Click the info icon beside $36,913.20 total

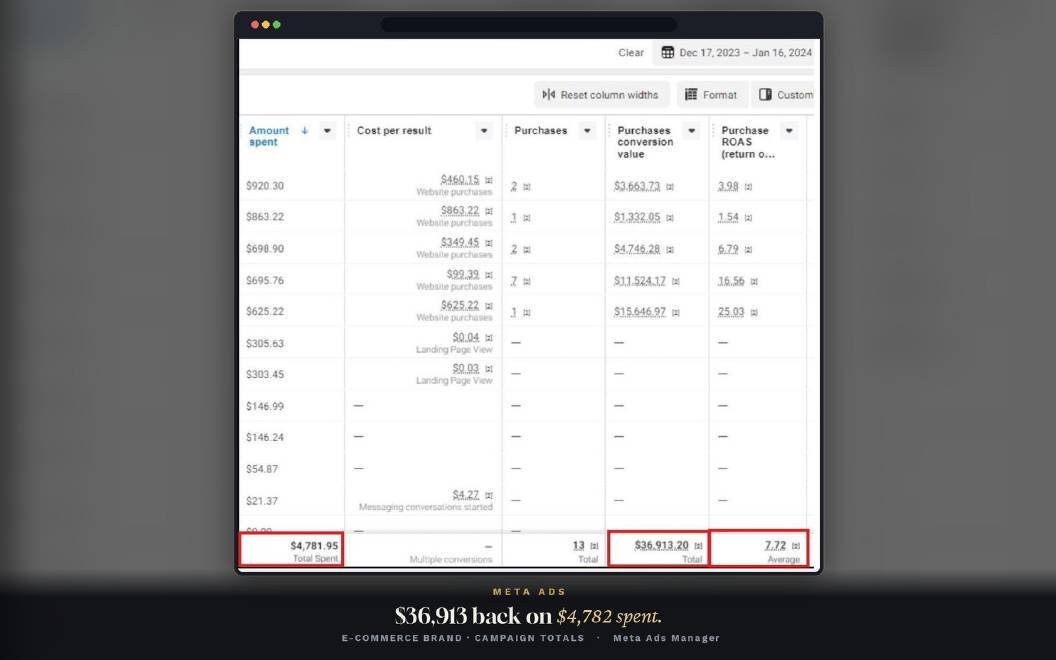tap(698, 546)
